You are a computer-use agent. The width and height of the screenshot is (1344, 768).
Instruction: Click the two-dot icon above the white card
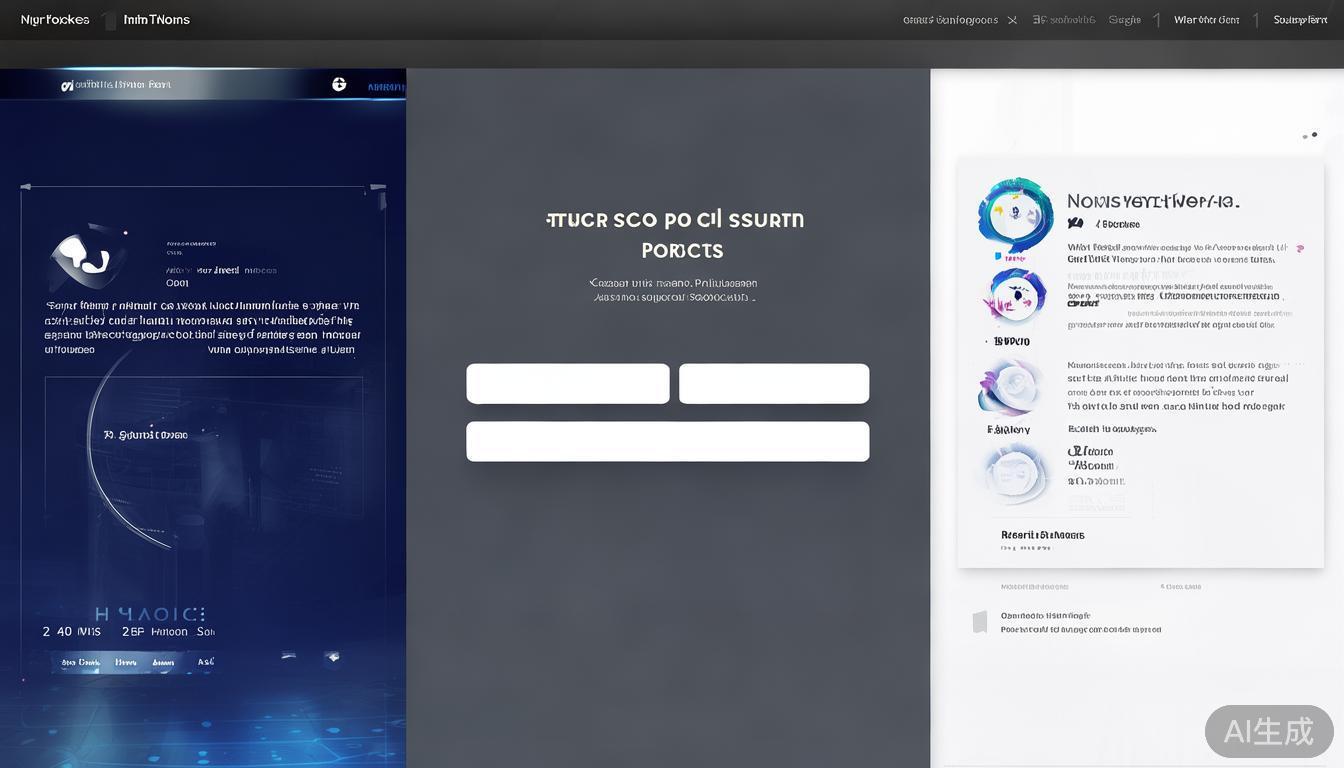(x=1309, y=135)
